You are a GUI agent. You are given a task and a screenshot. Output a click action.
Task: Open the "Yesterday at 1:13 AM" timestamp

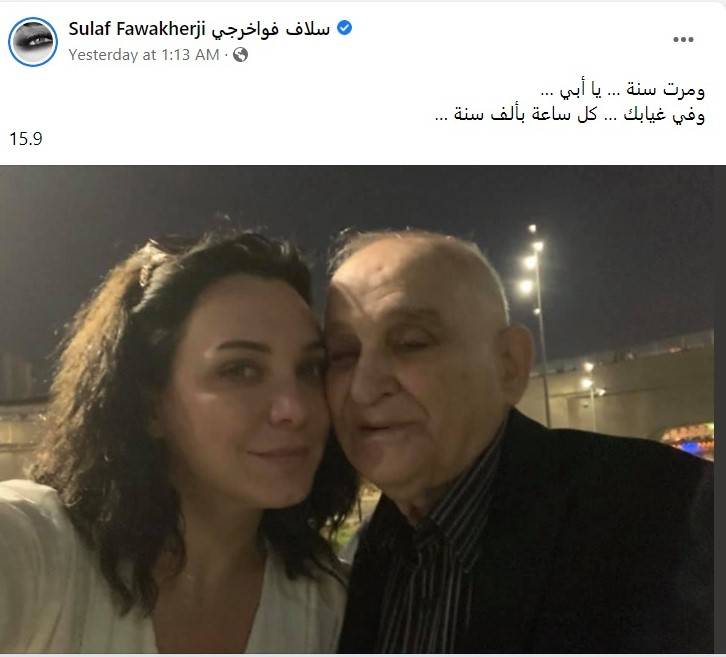pos(144,55)
